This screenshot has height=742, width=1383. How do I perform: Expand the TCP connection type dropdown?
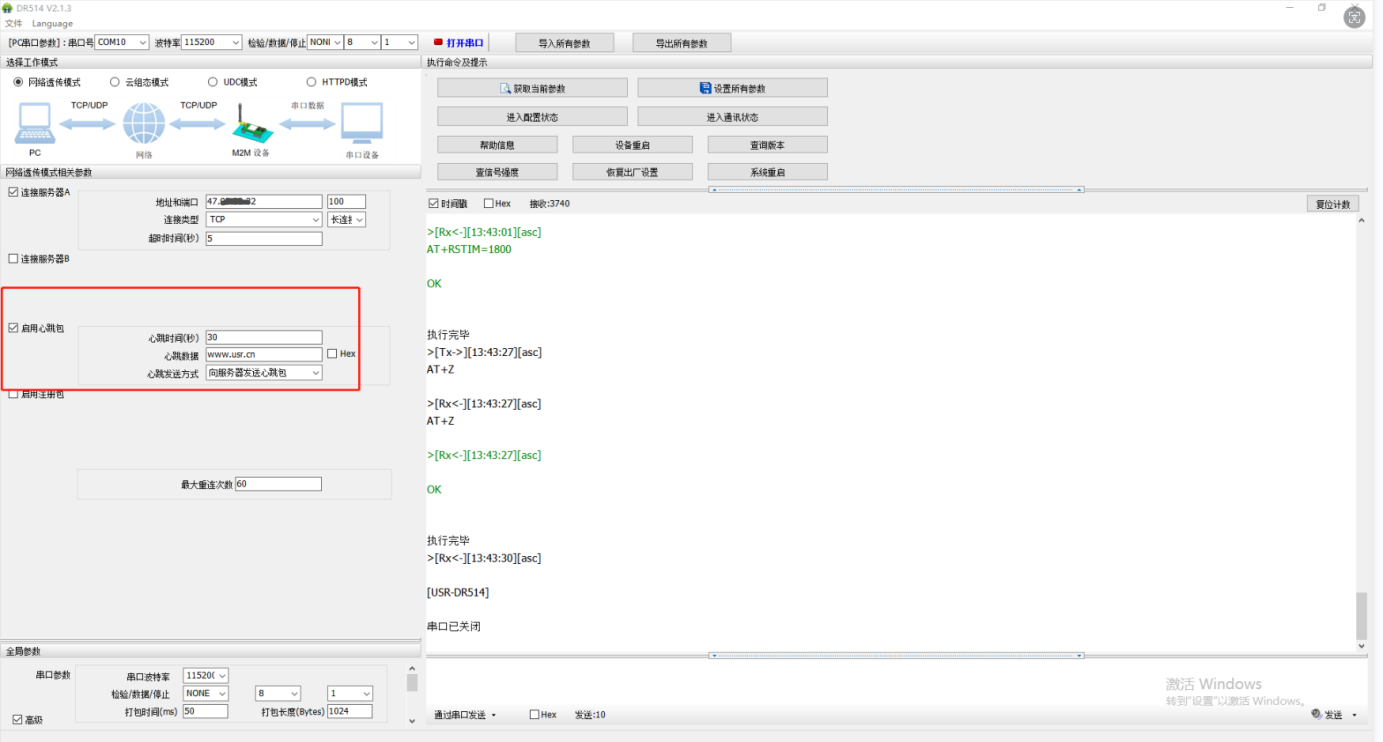click(x=264, y=219)
